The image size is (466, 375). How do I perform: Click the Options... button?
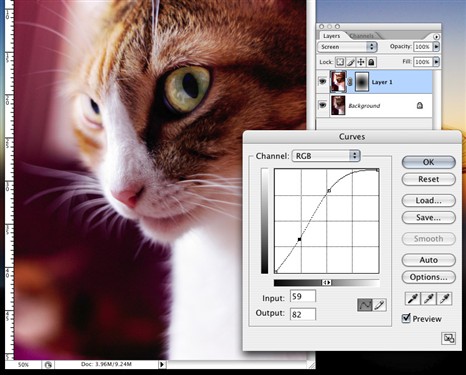click(x=428, y=277)
